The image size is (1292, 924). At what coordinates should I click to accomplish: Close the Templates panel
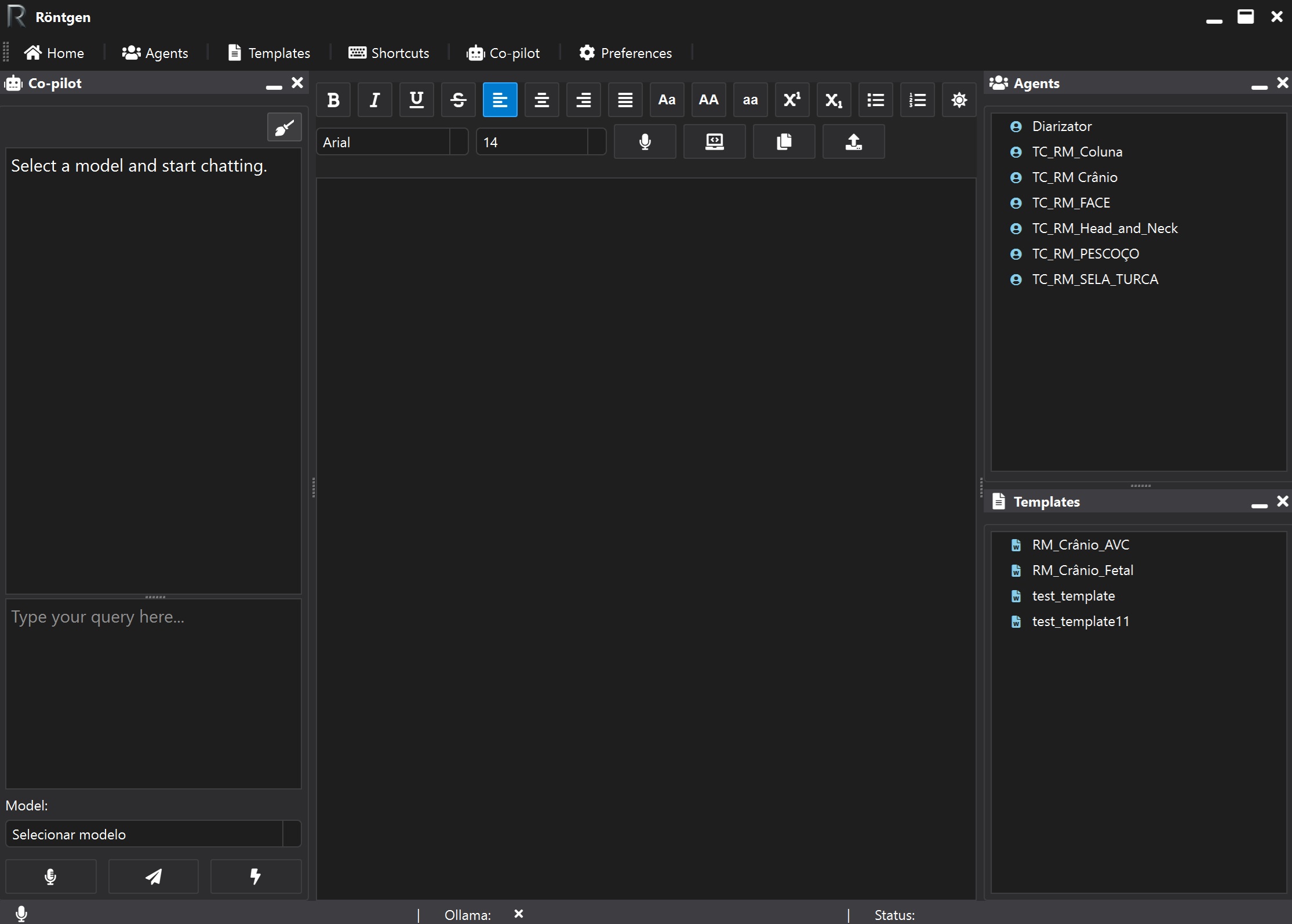click(x=1283, y=501)
